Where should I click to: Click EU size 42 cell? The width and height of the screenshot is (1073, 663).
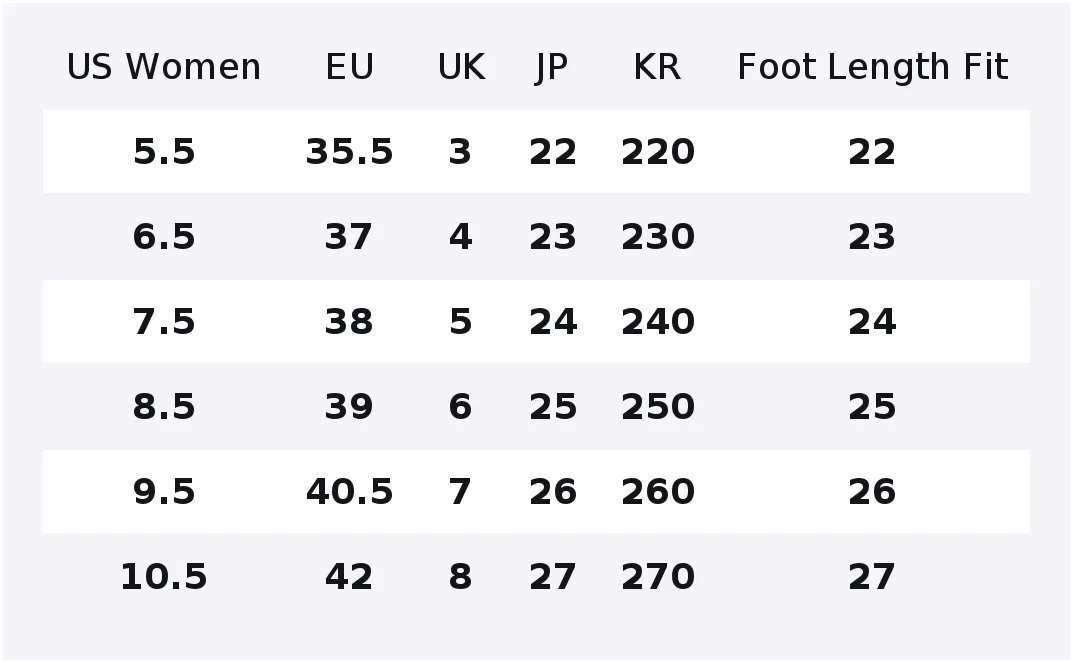[x=349, y=577]
